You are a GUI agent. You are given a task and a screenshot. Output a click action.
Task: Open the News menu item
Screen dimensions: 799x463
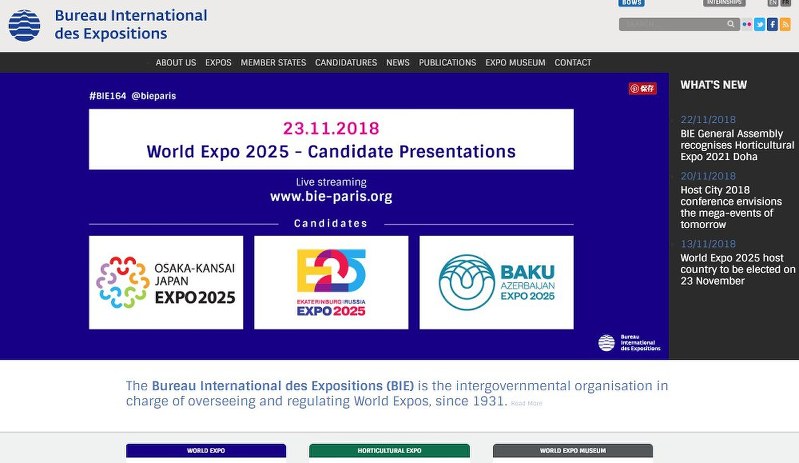pyautogui.click(x=397, y=63)
